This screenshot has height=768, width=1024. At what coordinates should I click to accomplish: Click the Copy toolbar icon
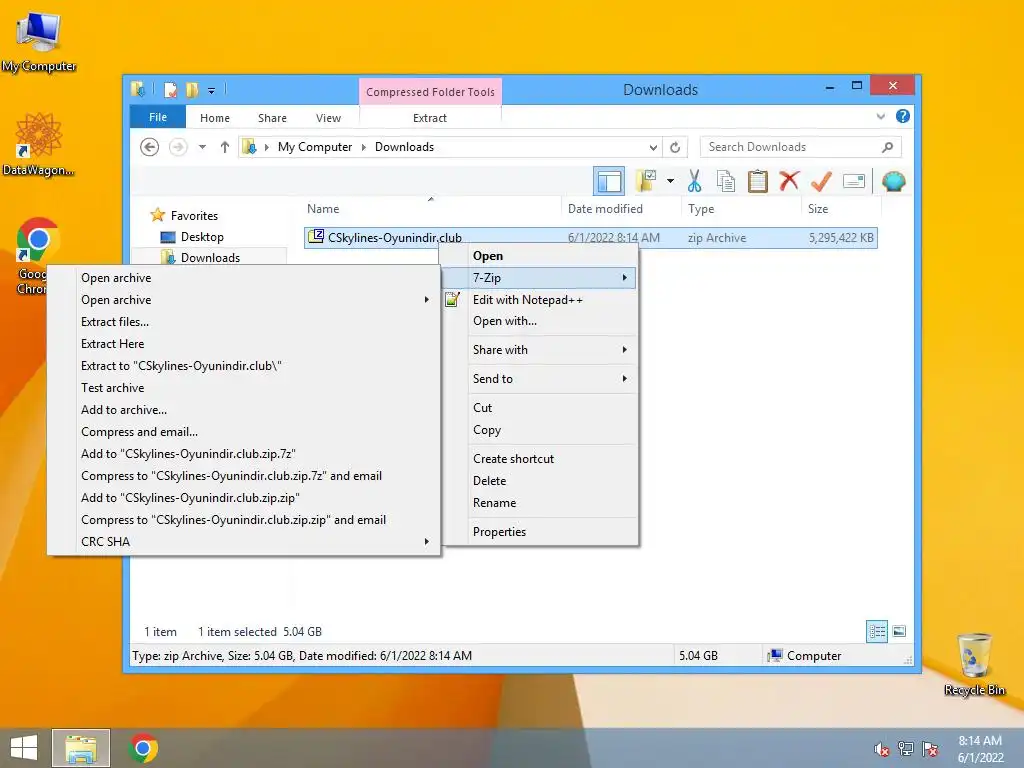[726, 181]
